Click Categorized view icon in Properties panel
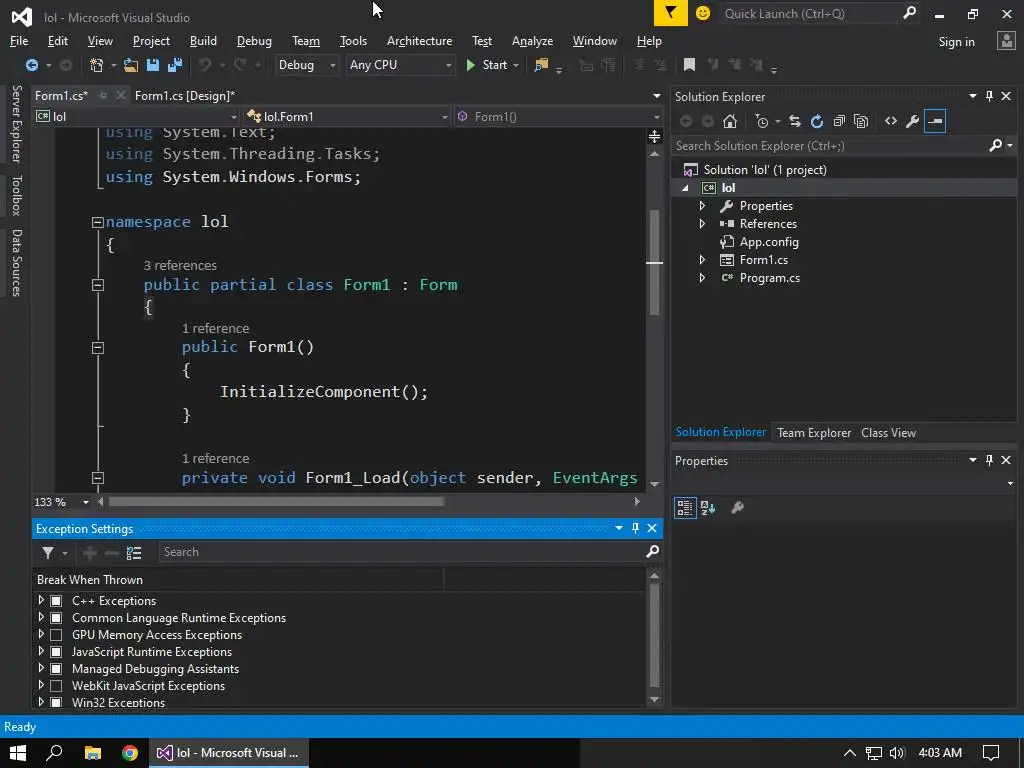The width and height of the screenshot is (1024, 768). coord(685,507)
